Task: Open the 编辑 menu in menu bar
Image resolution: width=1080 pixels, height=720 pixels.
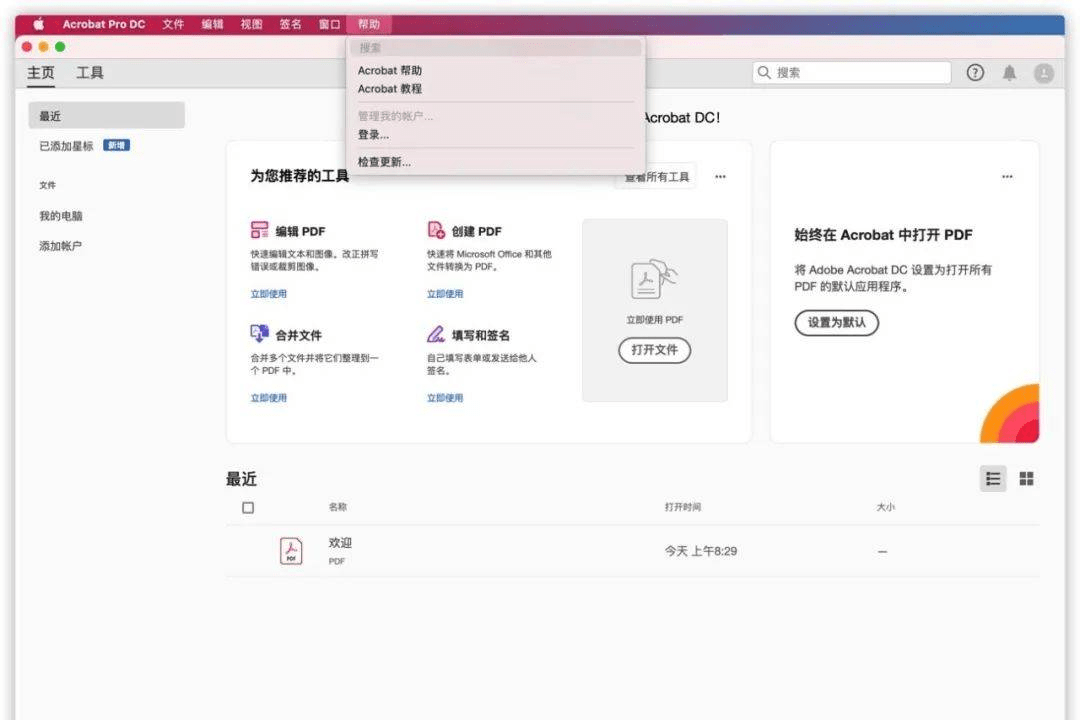Action: click(212, 24)
